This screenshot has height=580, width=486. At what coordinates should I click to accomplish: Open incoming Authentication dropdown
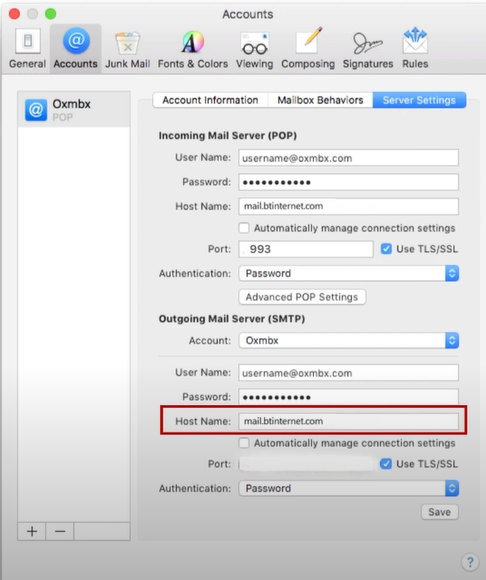coord(349,273)
